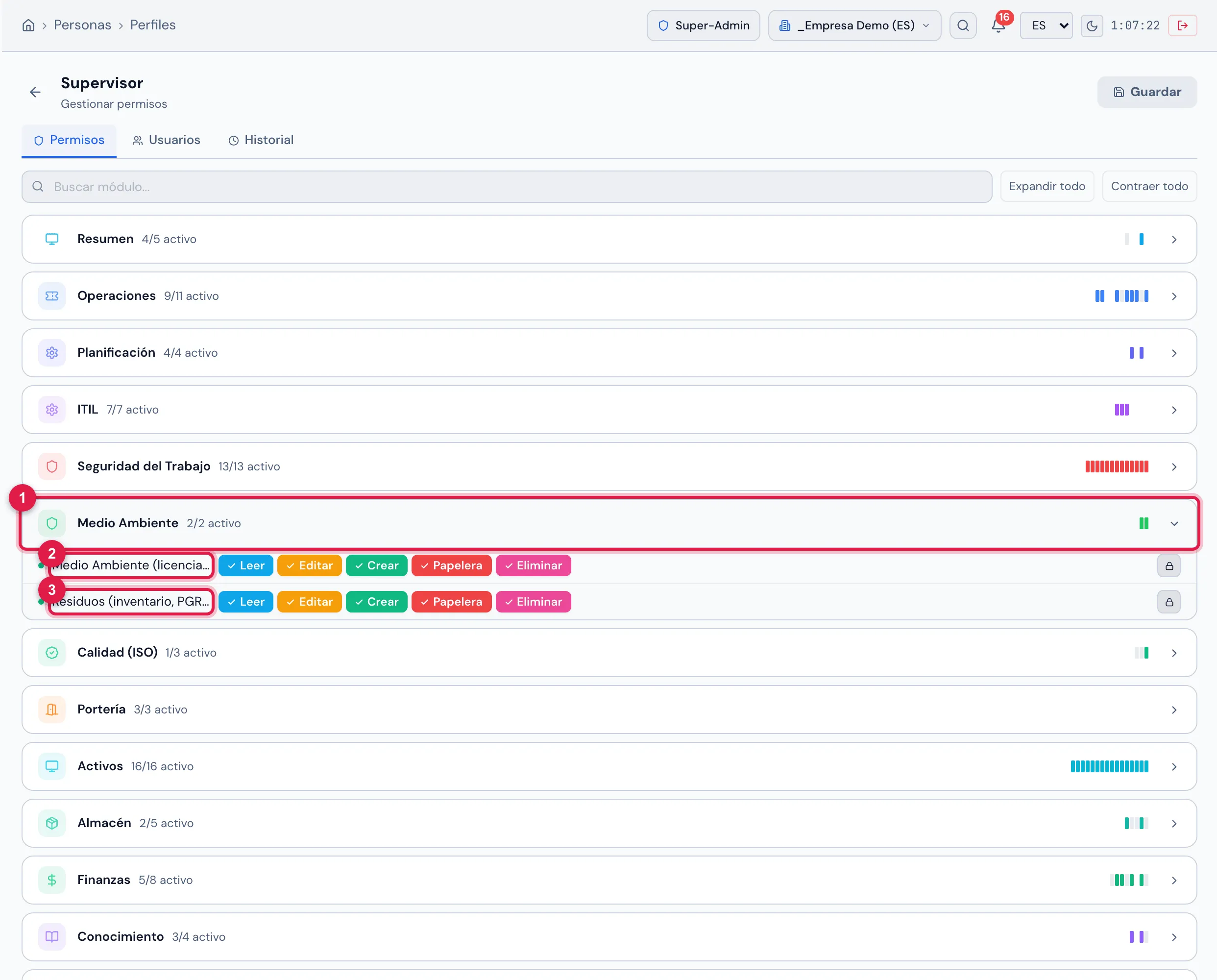Expand the Resumen module chevron
The width and height of the screenshot is (1217, 980).
1174,239
